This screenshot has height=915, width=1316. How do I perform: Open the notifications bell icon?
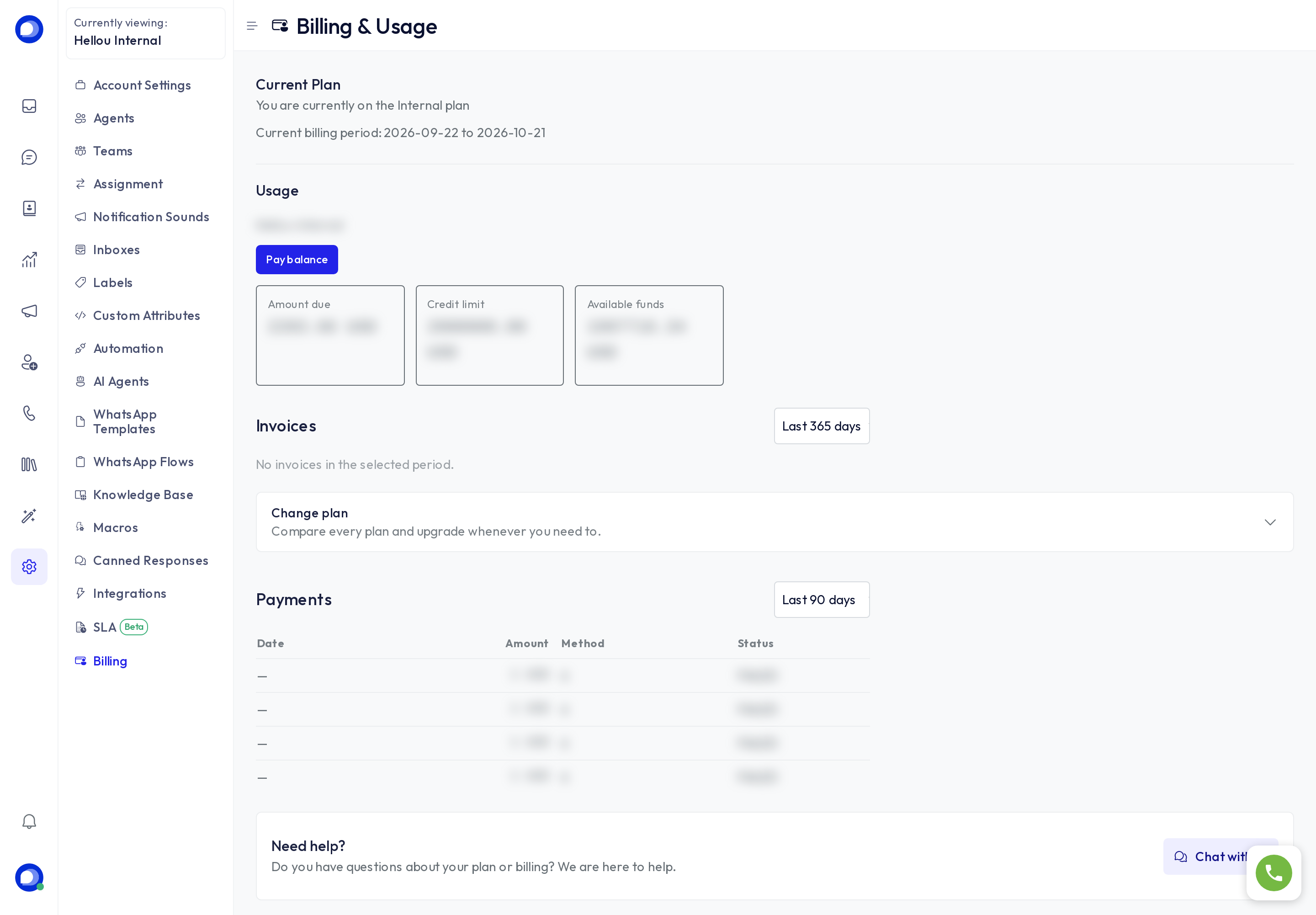(x=29, y=821)
